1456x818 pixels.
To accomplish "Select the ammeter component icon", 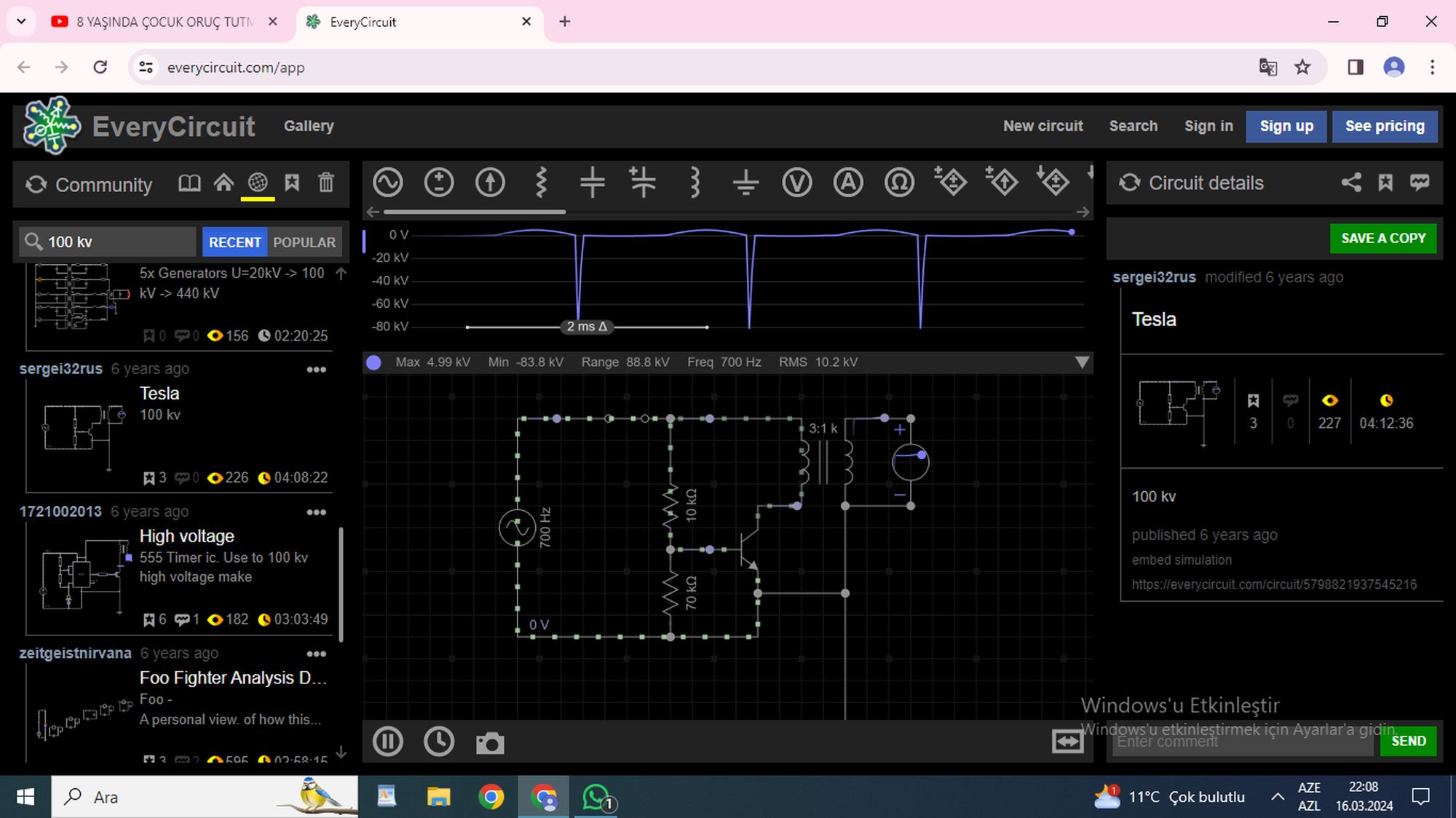I will click(x=848, y=182).
